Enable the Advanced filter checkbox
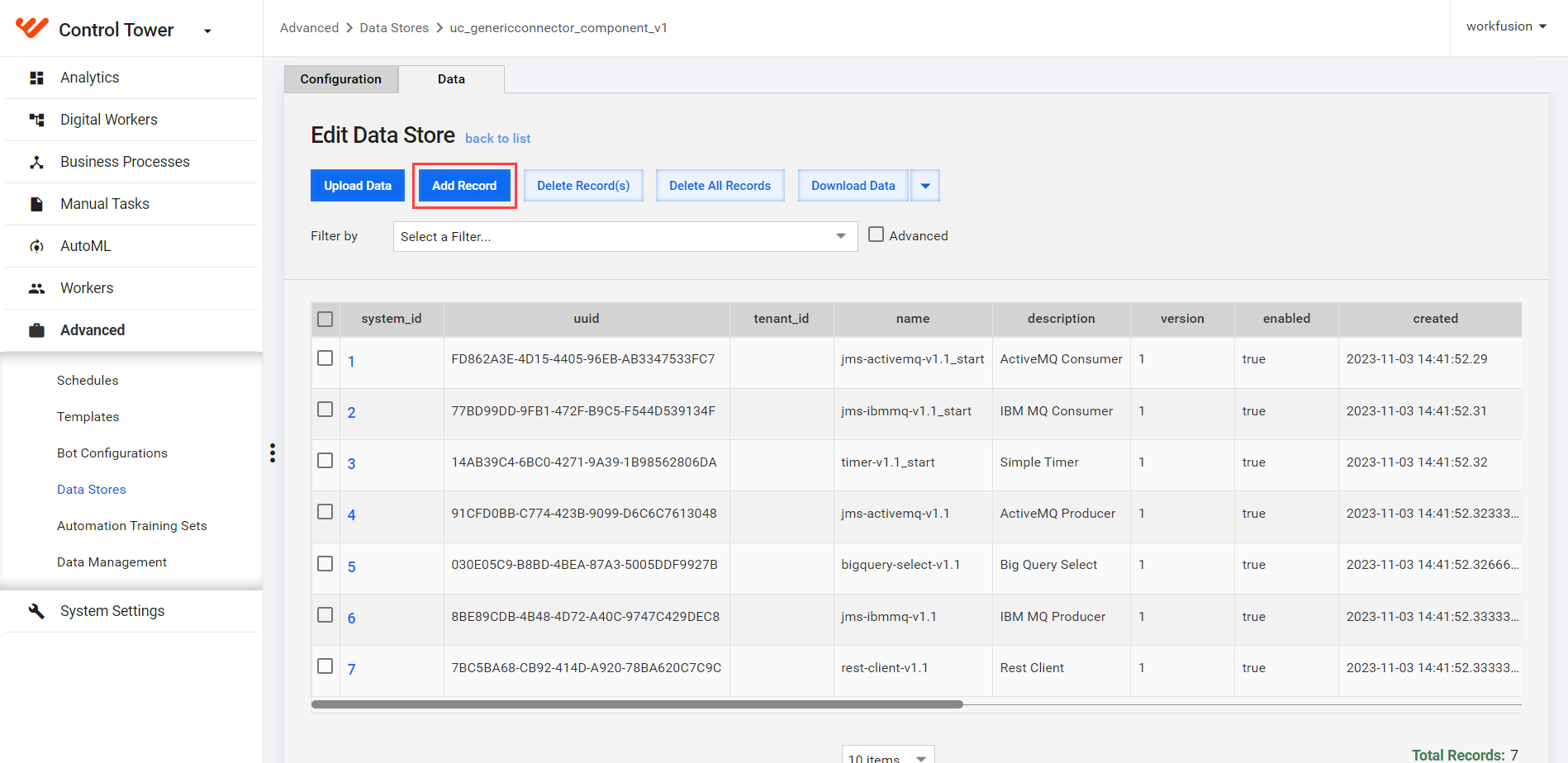1568x763 pixels. click(x=877, y=235)
